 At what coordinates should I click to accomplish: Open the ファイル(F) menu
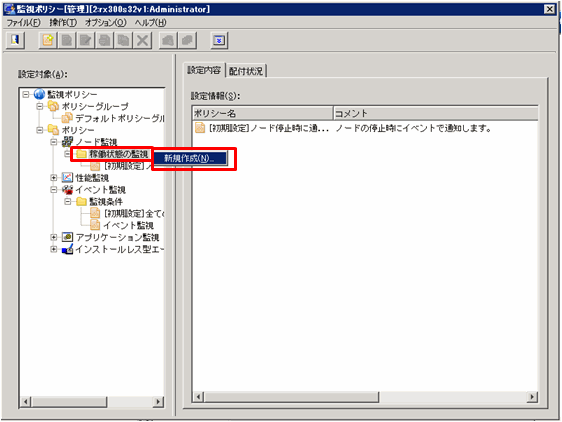click(x=24, y=23)
